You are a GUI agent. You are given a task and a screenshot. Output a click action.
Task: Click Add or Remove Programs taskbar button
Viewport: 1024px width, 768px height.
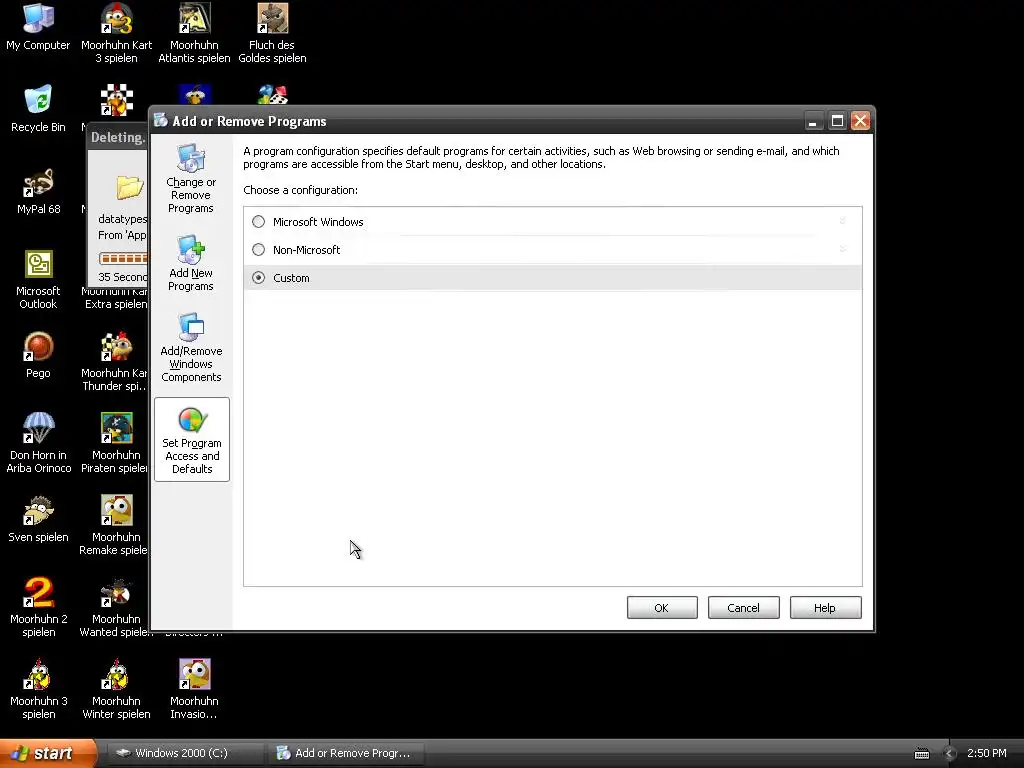click(x=344, y=753)
